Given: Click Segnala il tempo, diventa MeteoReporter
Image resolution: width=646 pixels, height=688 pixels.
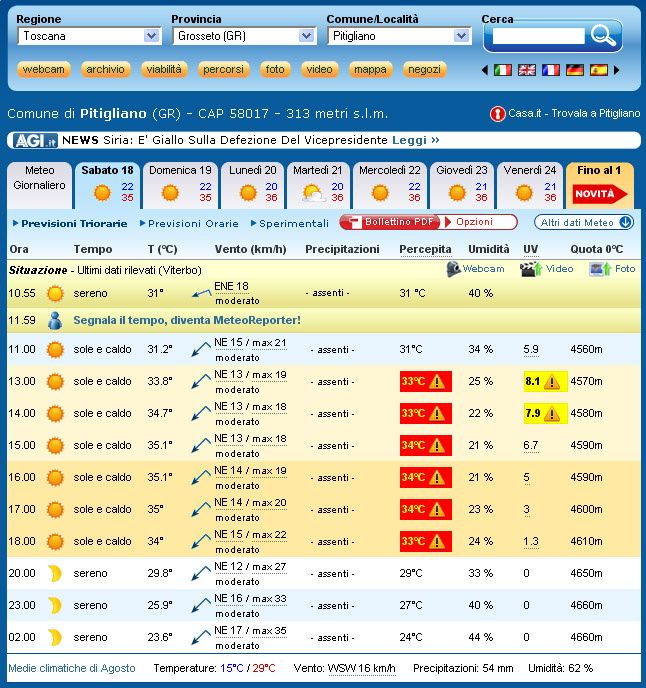Looking at the screenshot, I should pyautogui.click(x=187, y=320).
